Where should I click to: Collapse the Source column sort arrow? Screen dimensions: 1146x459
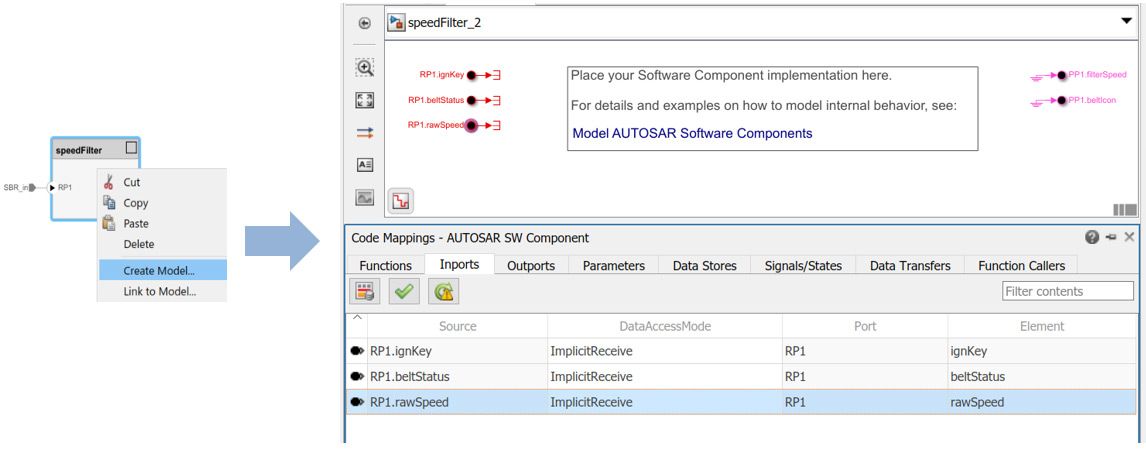356,317
